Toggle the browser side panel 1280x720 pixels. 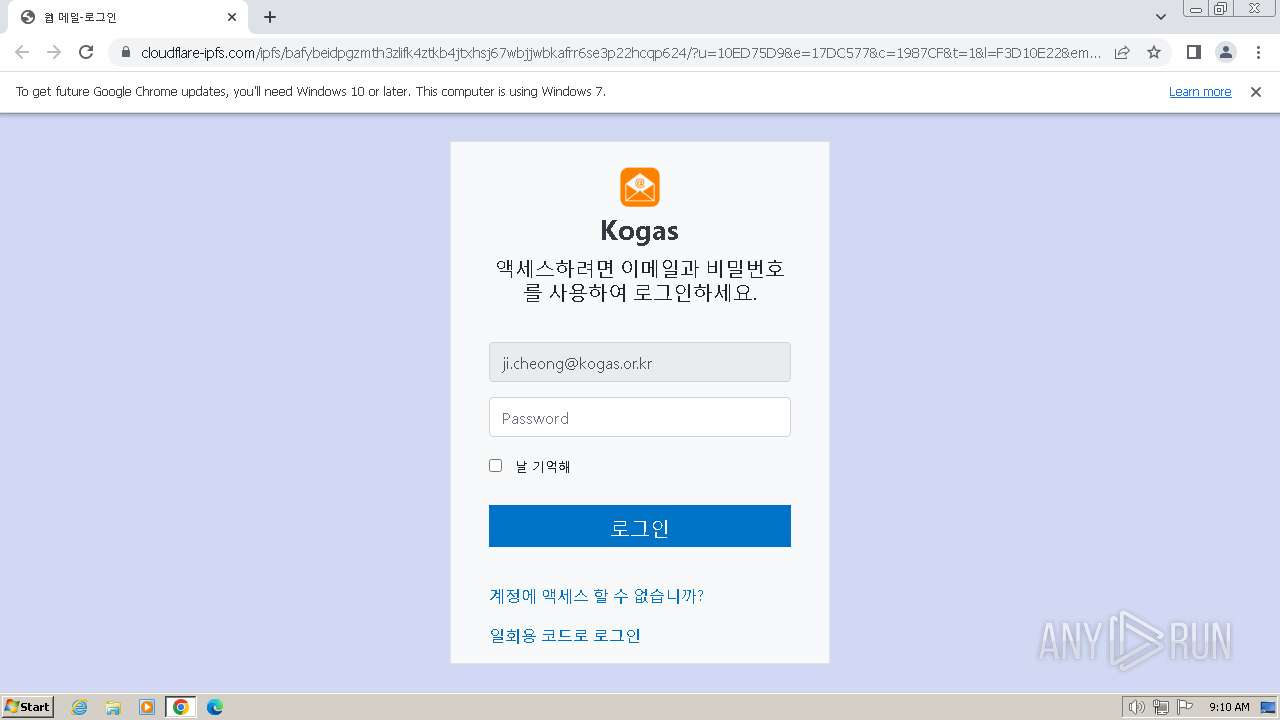point(1193,52)
